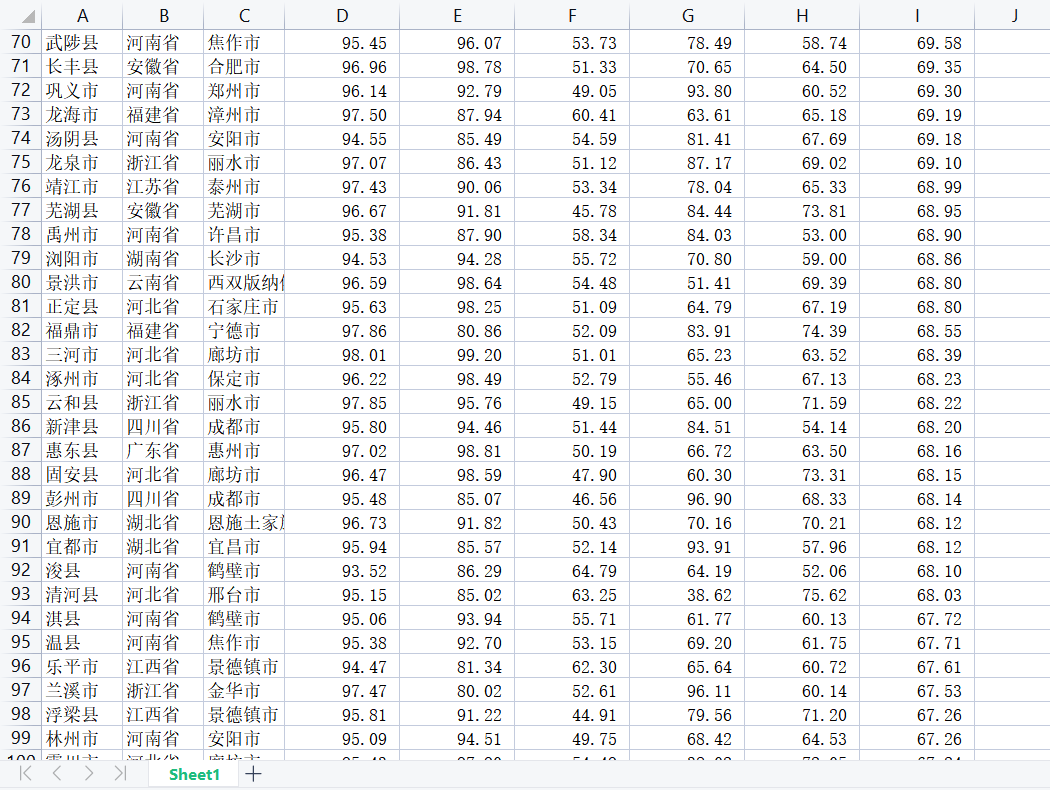The width and height of the screenshot is (1050, 790).
Task: Select row 99 header
Action: coord(21,738)
